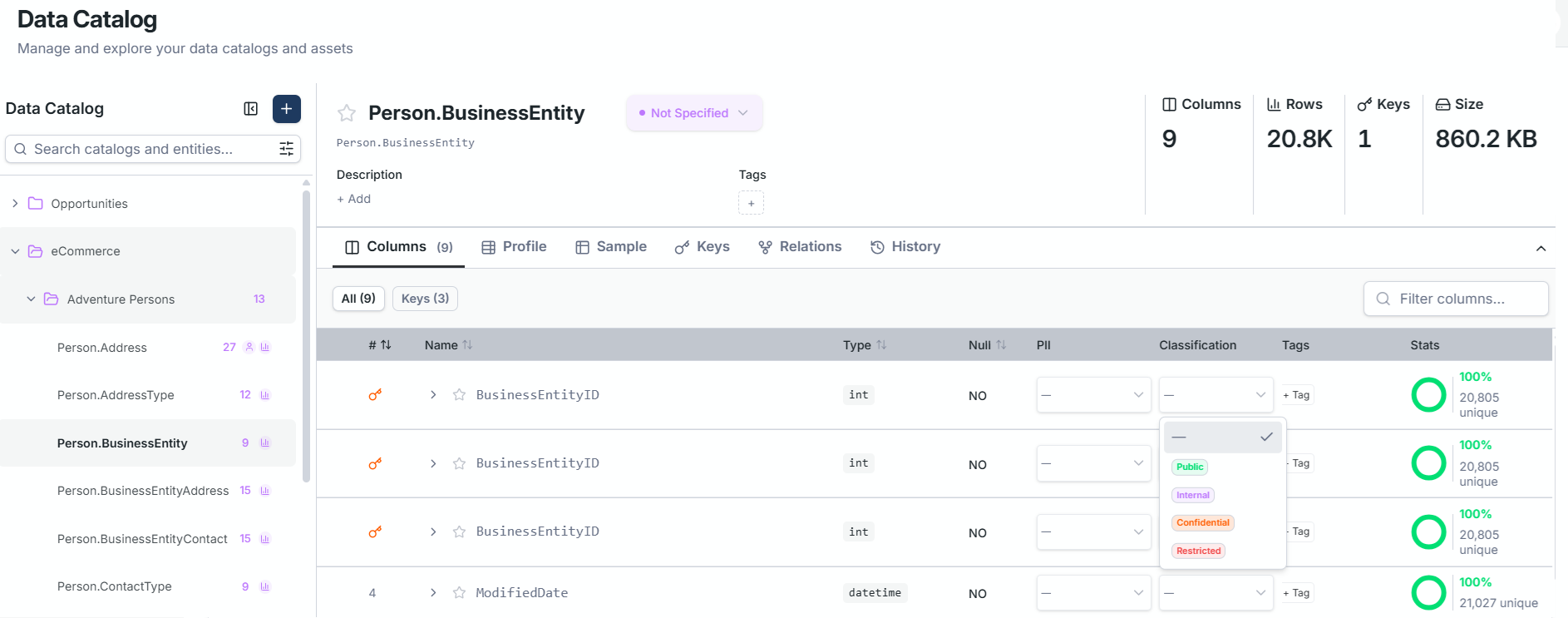Viewport: 1568px width, 618px height.
Task: Click the add tag plus box under Tags
Action: (751, 203)
